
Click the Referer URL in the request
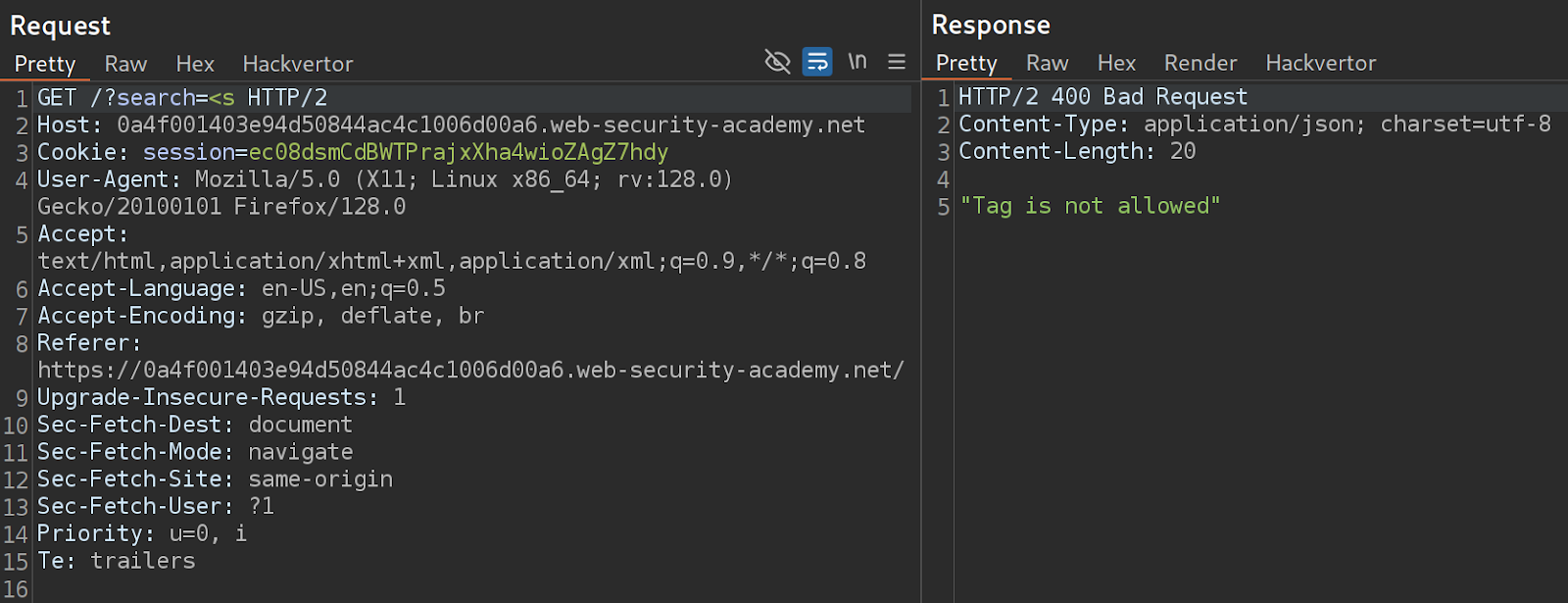(470, 371)
